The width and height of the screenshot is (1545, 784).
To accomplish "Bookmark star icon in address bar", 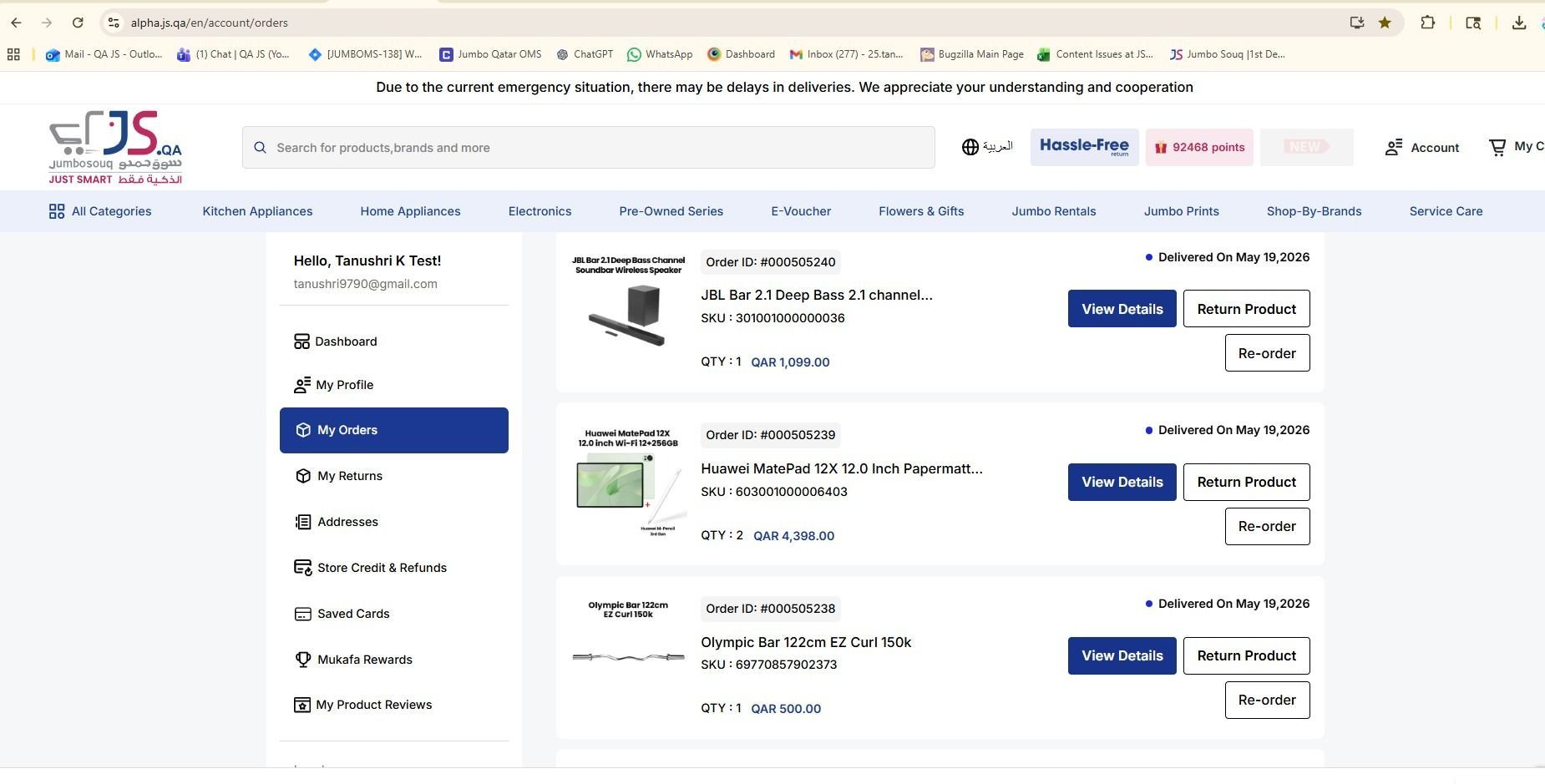I will click(1385, 23).
